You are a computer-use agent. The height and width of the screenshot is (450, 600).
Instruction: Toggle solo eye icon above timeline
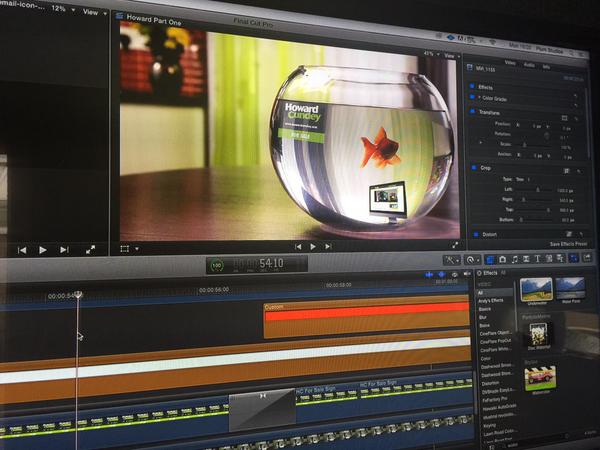454,274
